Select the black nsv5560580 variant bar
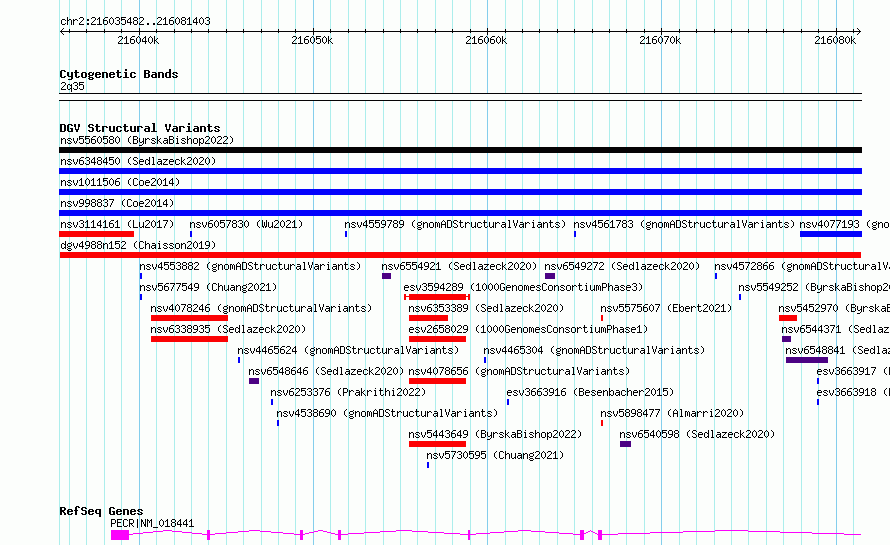The width and height of the screenshot is (890, 545). point(460,150)
